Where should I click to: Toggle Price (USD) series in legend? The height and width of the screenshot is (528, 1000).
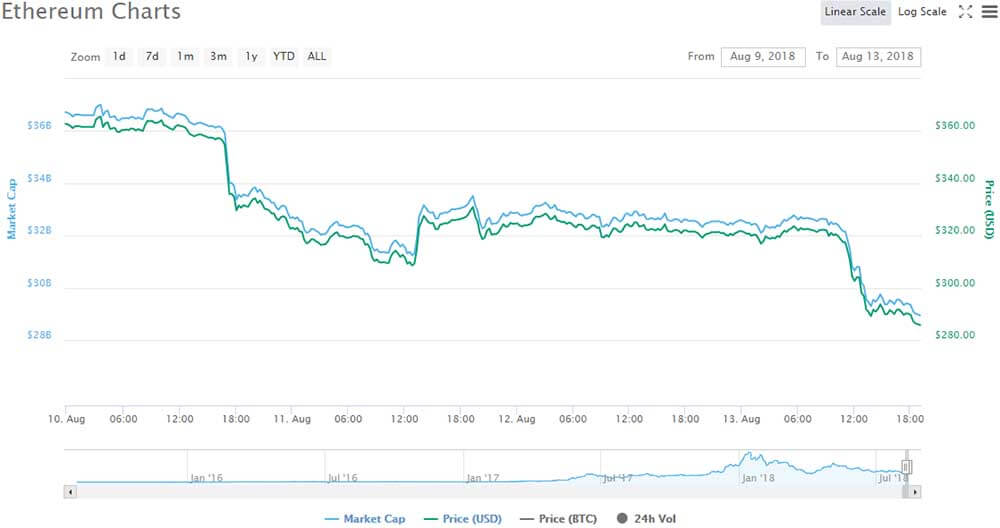pos(463,519)
